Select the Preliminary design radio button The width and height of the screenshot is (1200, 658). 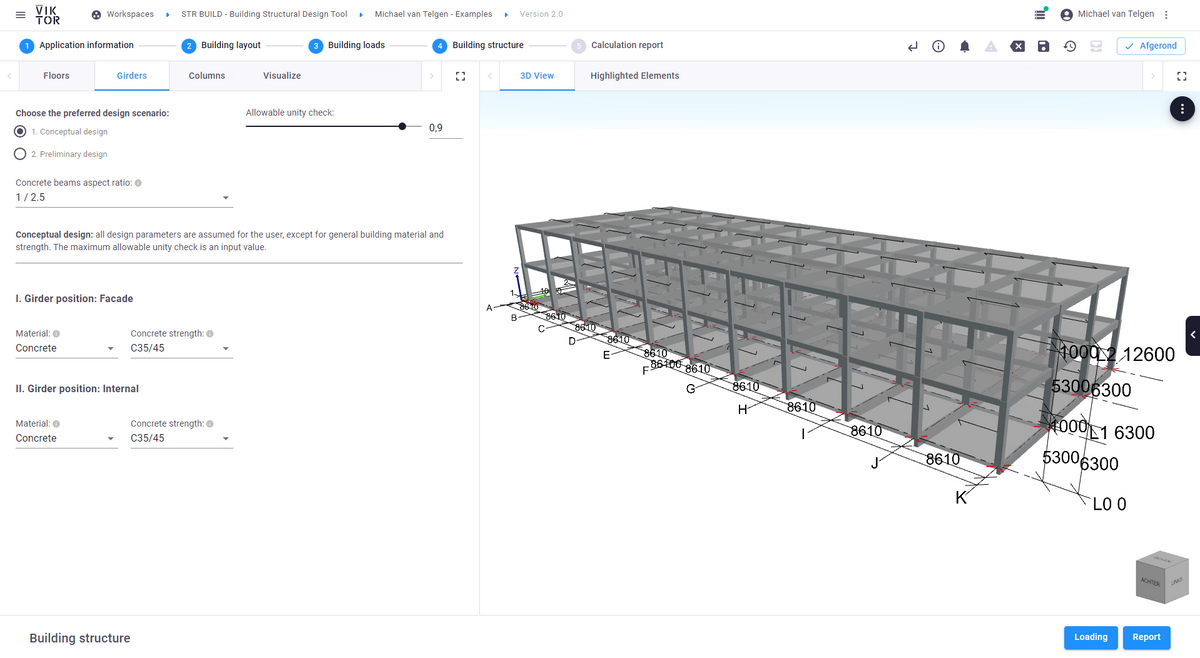tap(20, 153)
